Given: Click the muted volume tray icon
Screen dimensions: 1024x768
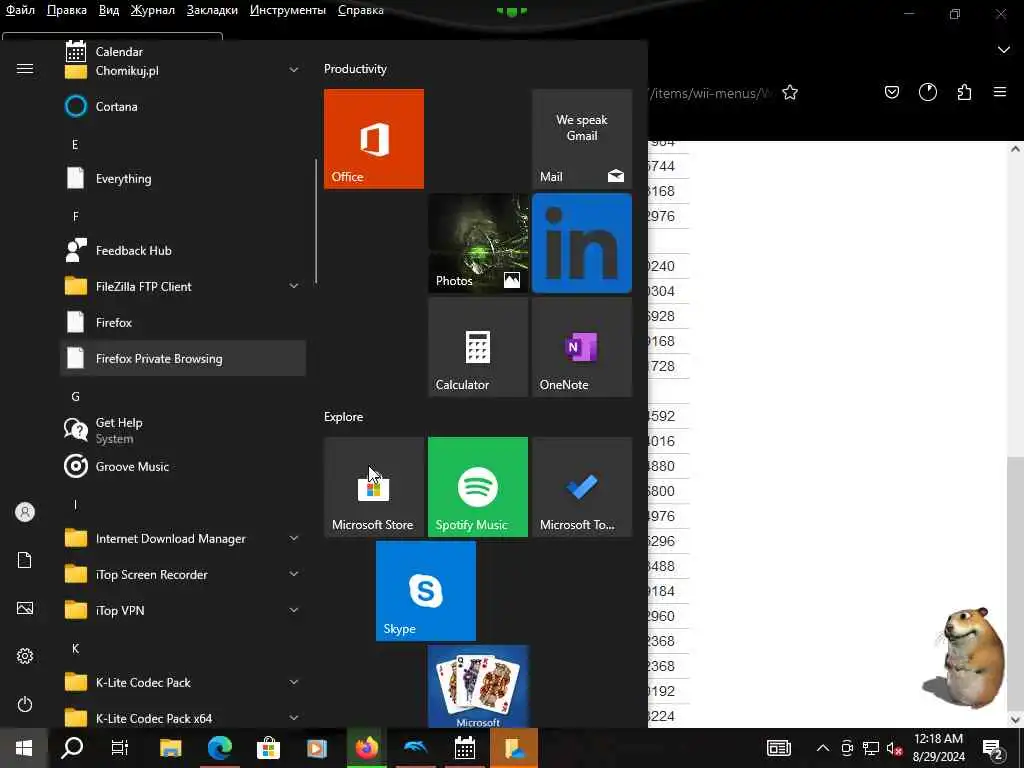Looking at the screenshot, I should click(x=894, y=748).
